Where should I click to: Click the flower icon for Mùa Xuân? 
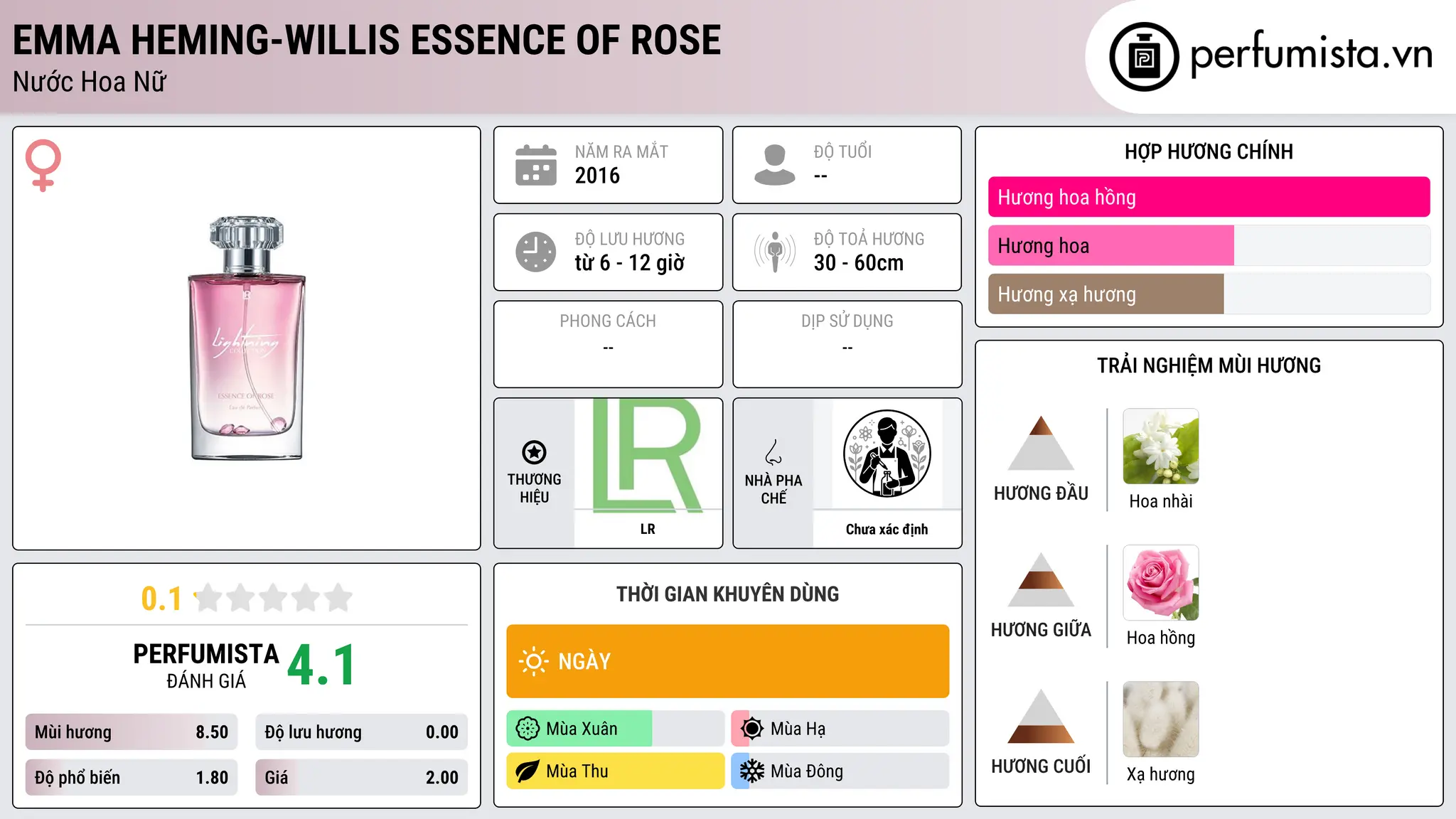(x=528, y=729)
